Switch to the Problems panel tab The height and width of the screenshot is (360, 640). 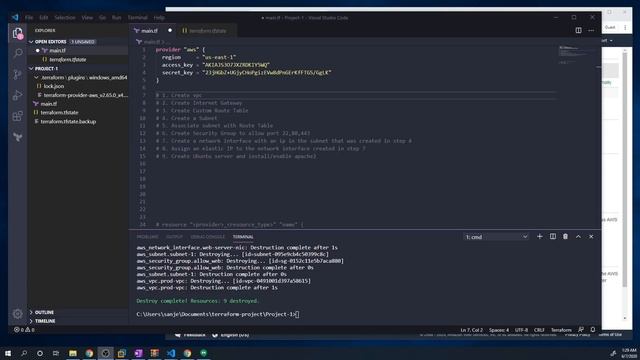[x=147, y=237]
